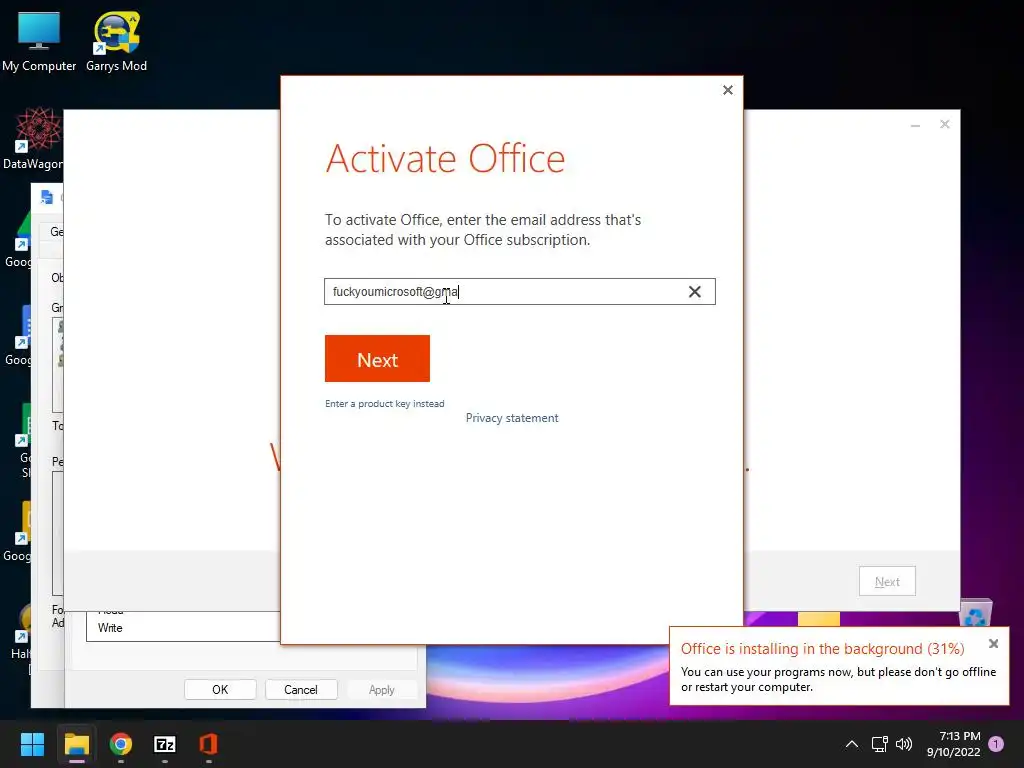Select the Write permission row
This screenshot has height=768, width=1024.
(185, 628)
